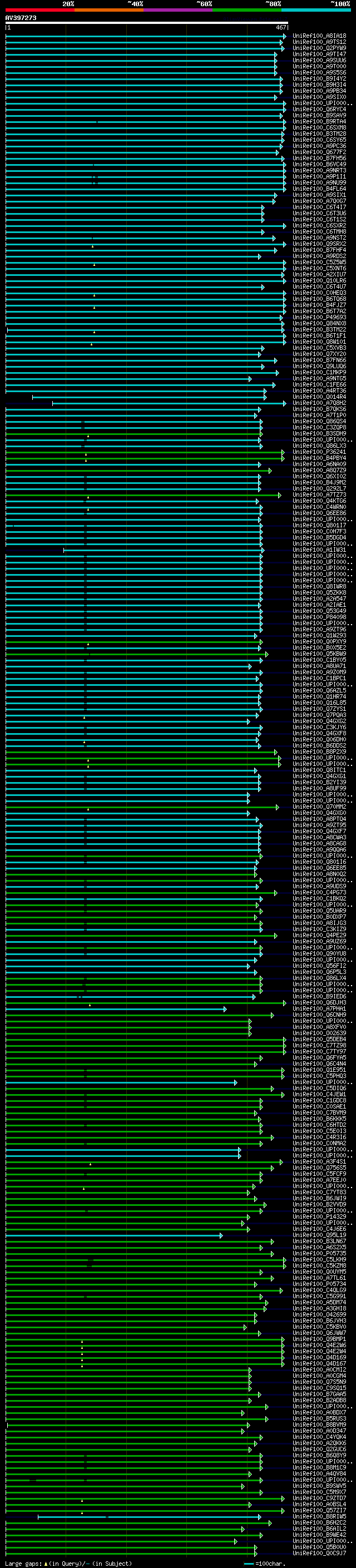
Task: Select hit UniRef100_C6SXM8
Action: pos(319,128)
